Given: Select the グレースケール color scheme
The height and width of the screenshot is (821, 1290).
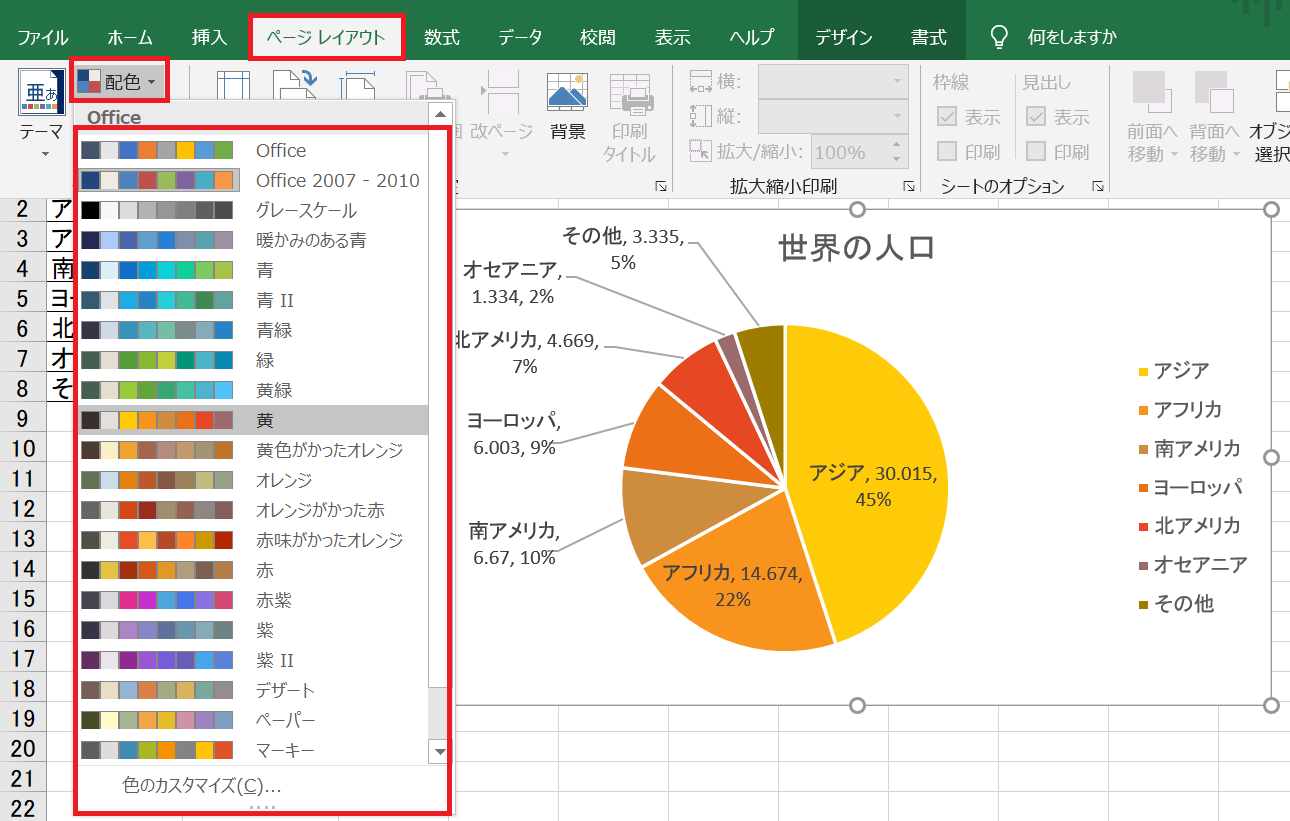Looking at the screenshot, I should coord(306,211).
